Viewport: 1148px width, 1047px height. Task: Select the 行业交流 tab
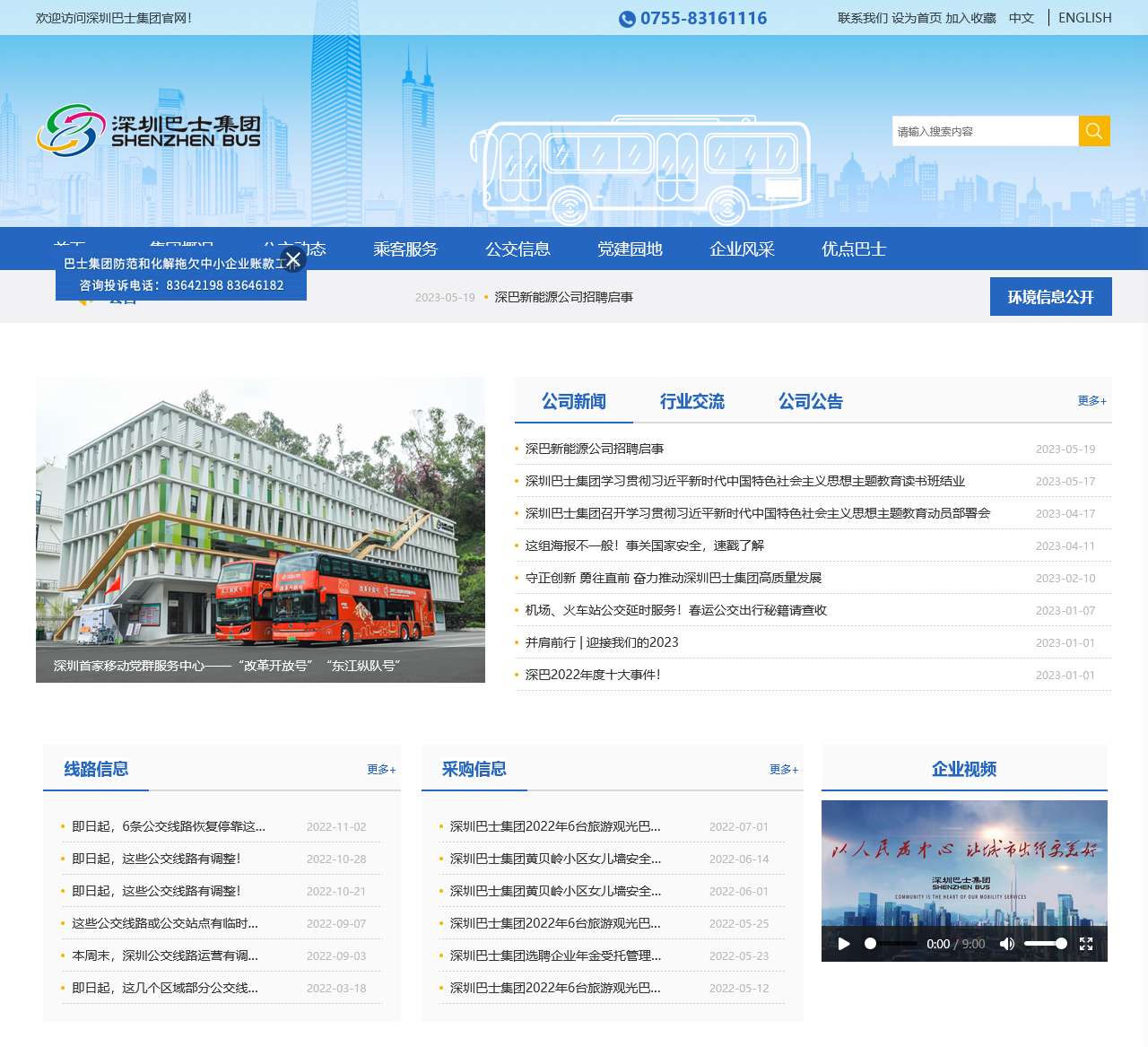[692, 401]
